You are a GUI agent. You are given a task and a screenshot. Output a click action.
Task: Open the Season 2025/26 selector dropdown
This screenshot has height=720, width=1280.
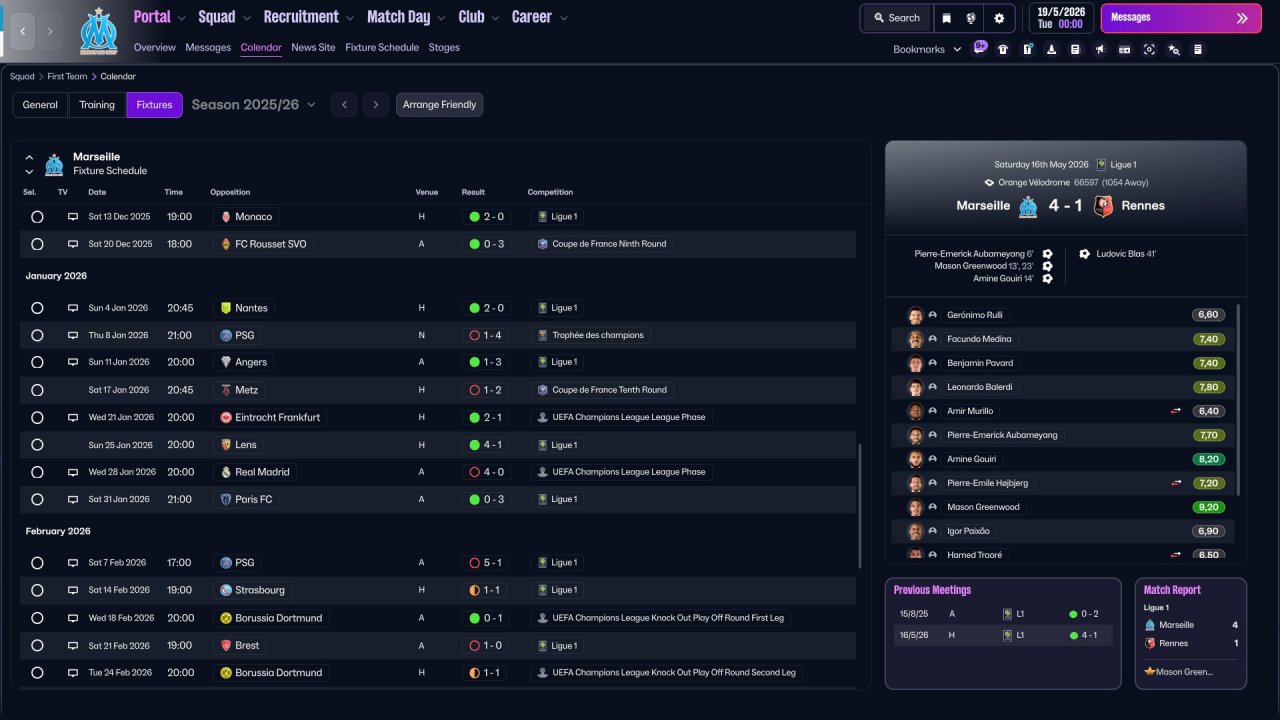point(253,105)
